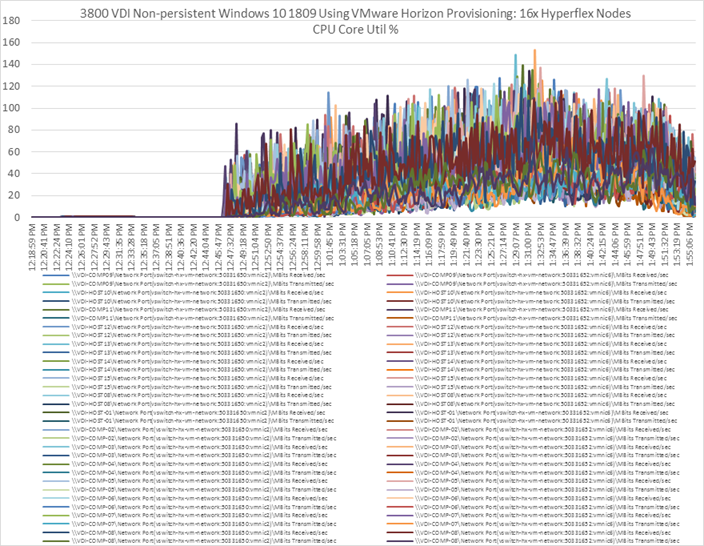Click the x-axis time label 12:59:58 PM
Viewport: 704px width, 546px height.
pos(318,245)
